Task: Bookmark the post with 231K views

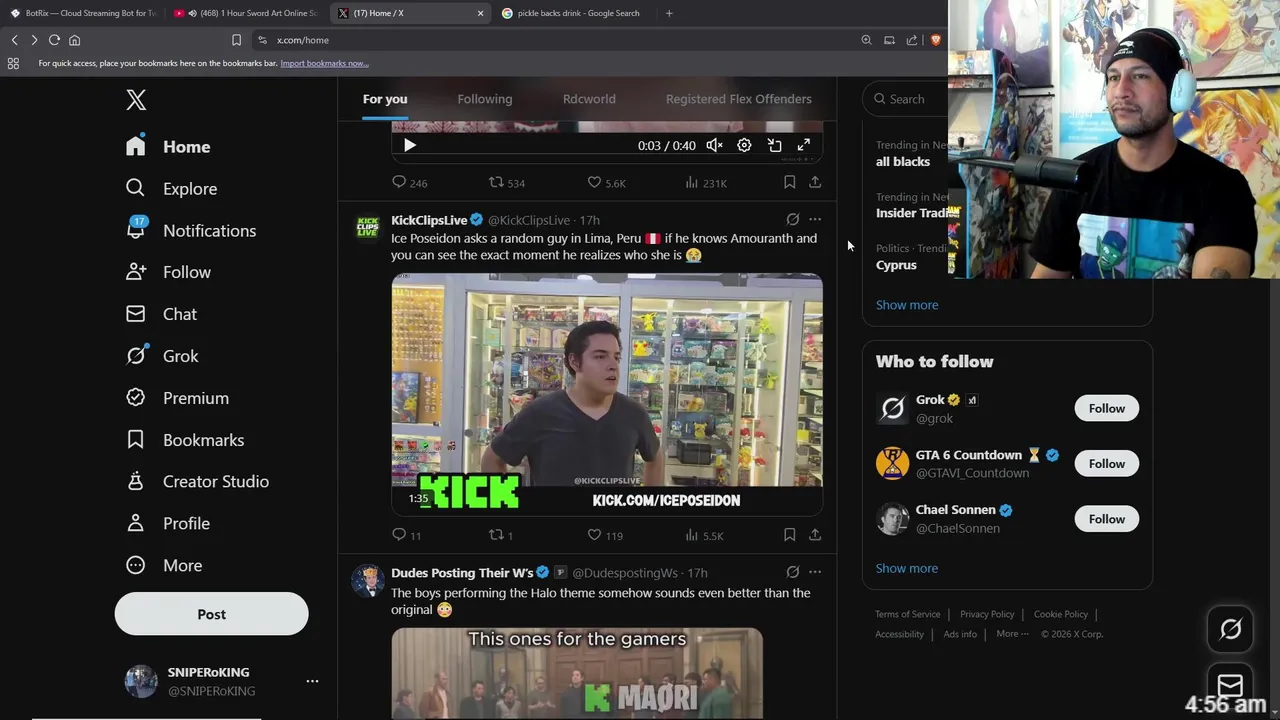Action: coord(789,182)
